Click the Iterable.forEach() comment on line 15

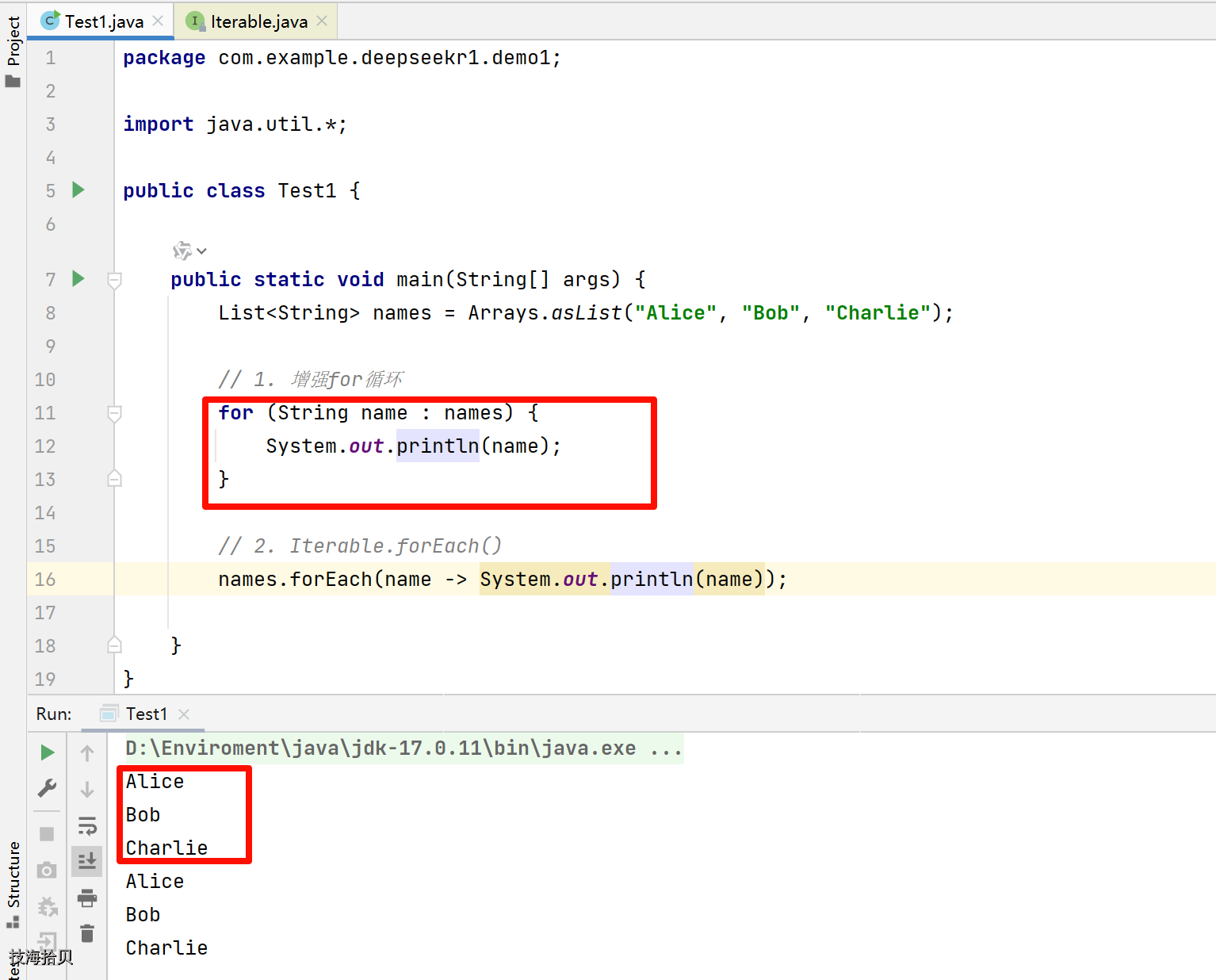pos(360,546)
